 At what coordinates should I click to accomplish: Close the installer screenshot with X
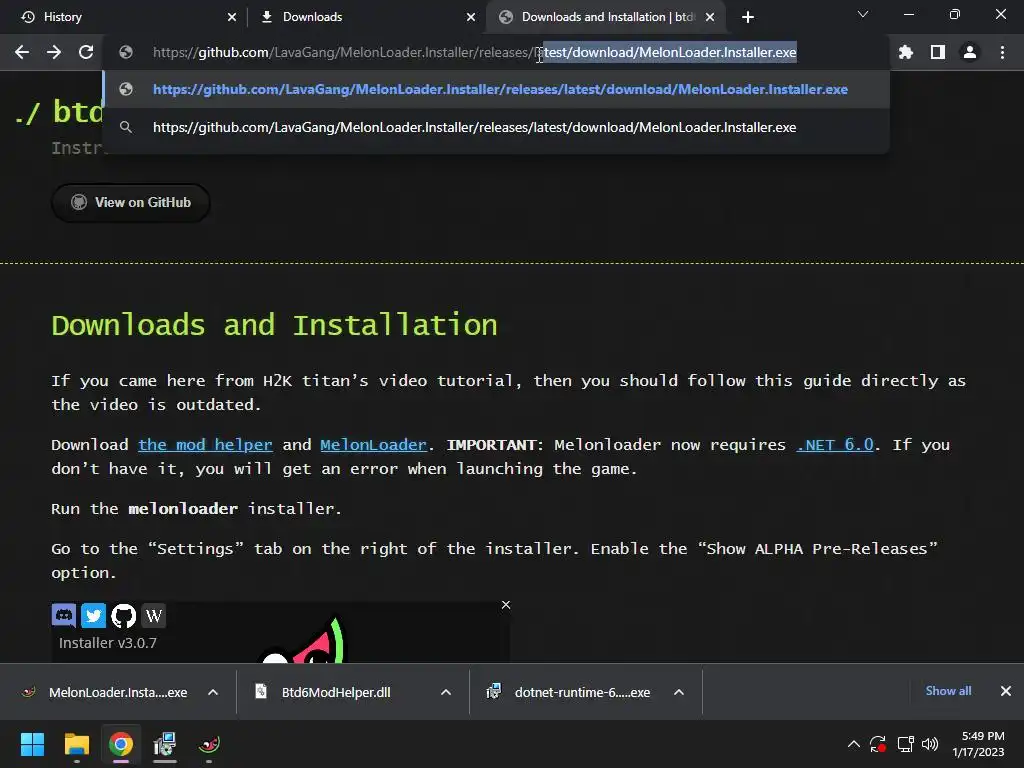pyautogui.click(x=505, y=605)
